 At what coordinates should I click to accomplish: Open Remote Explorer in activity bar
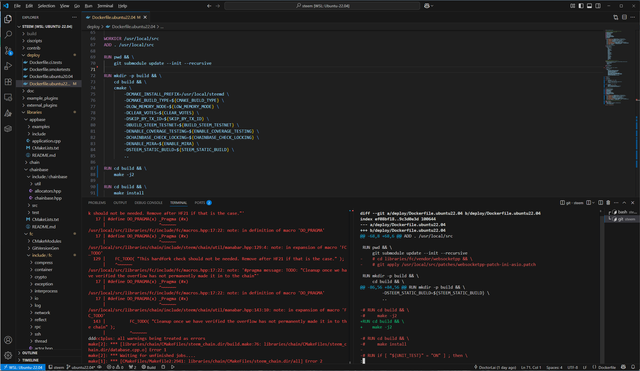point(8,98)
